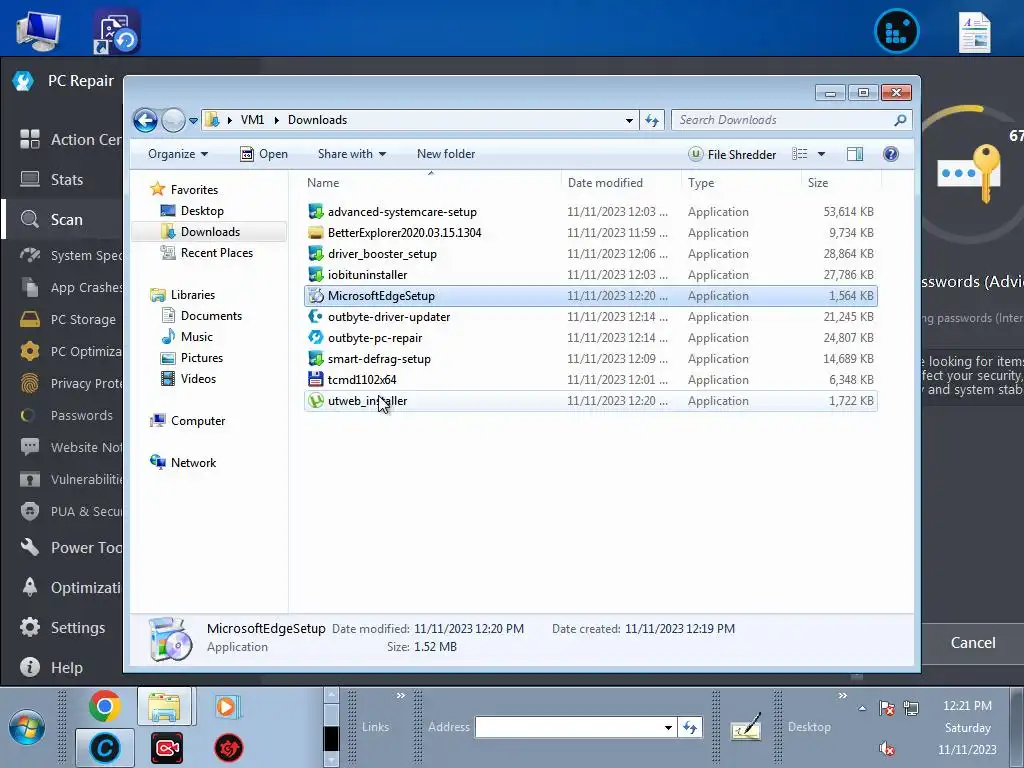Click the muted volume tray icon
Image resolution: width=1024 pixels, height=768 pixels.
[x=886, y=748]
